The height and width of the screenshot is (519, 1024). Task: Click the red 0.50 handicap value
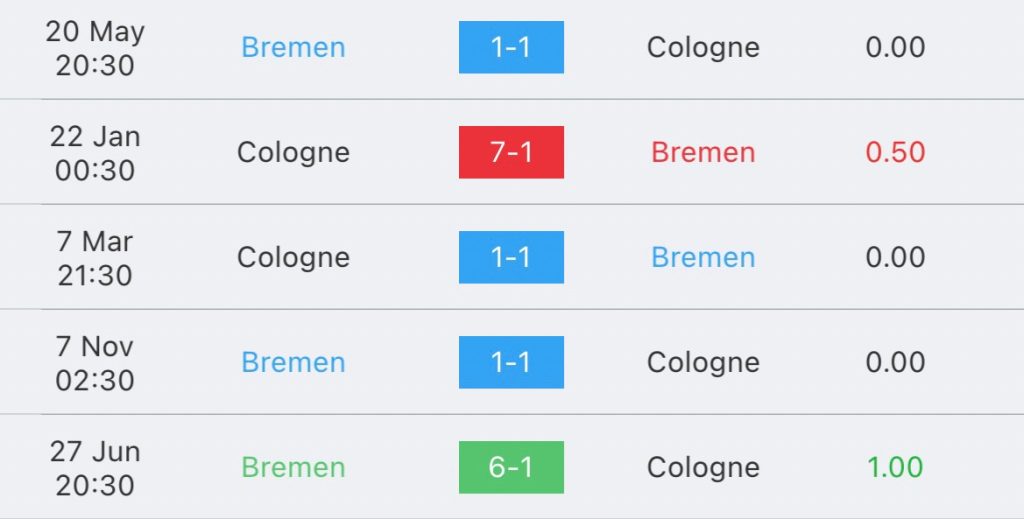pyautogui.click(x=895, y=152)
